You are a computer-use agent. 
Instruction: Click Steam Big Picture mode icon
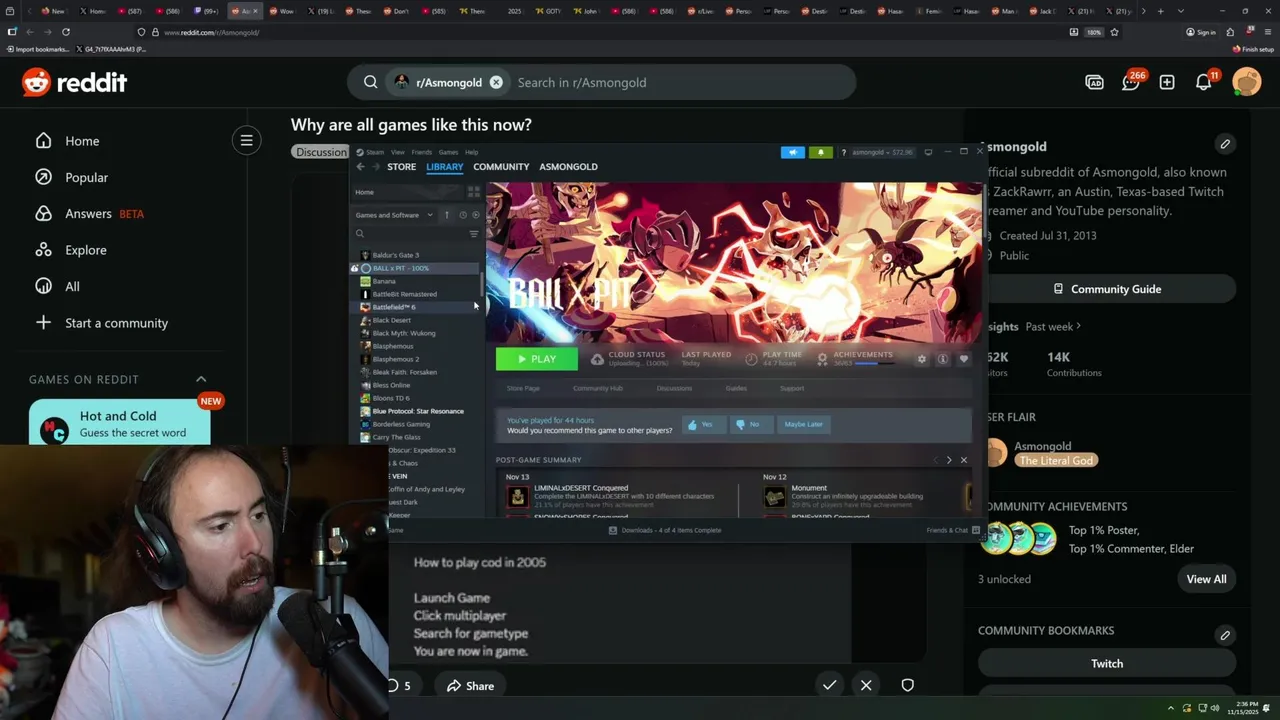click(x=928, y=152)
